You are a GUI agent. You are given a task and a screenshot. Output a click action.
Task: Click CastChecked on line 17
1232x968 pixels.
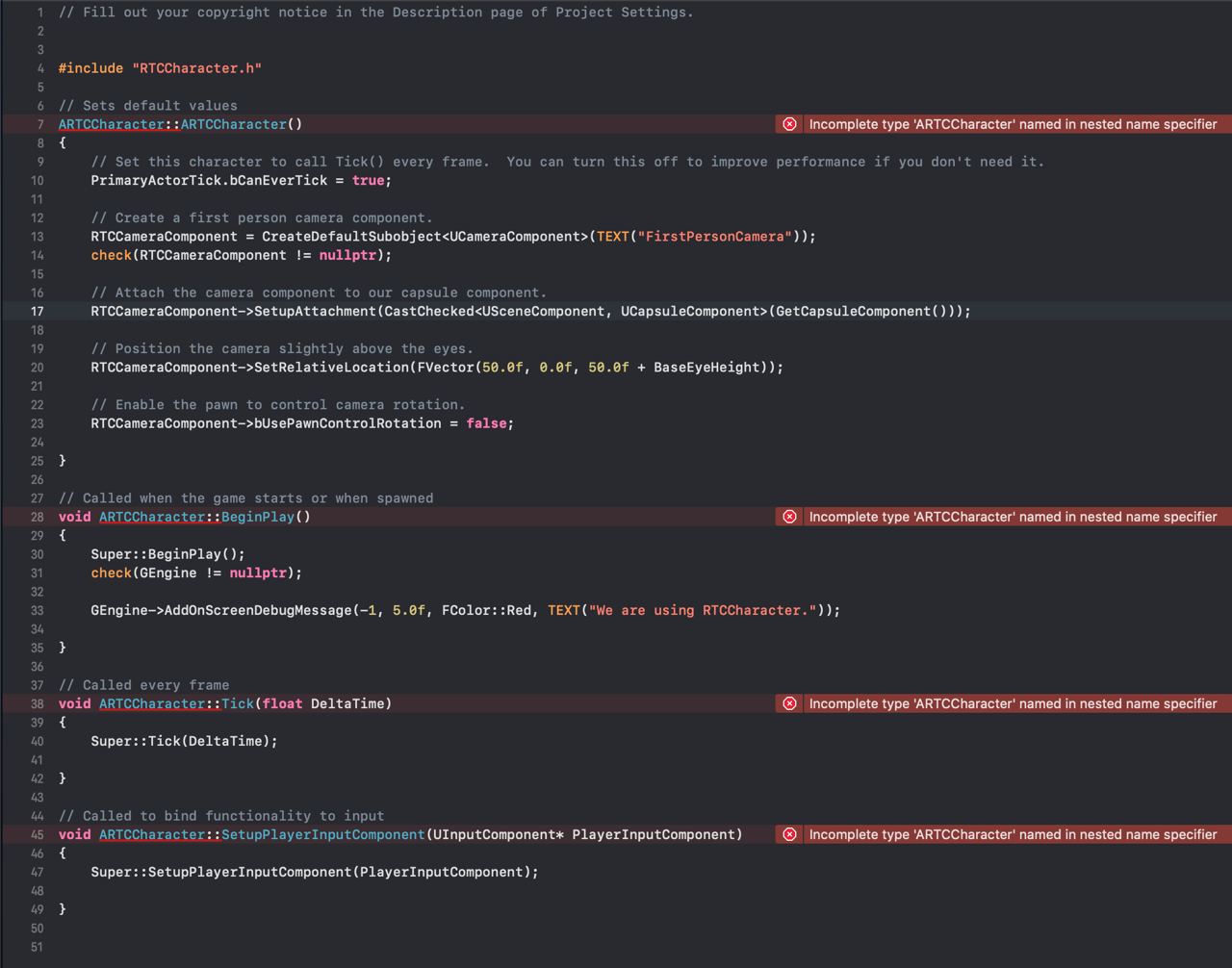click(428, 311)
